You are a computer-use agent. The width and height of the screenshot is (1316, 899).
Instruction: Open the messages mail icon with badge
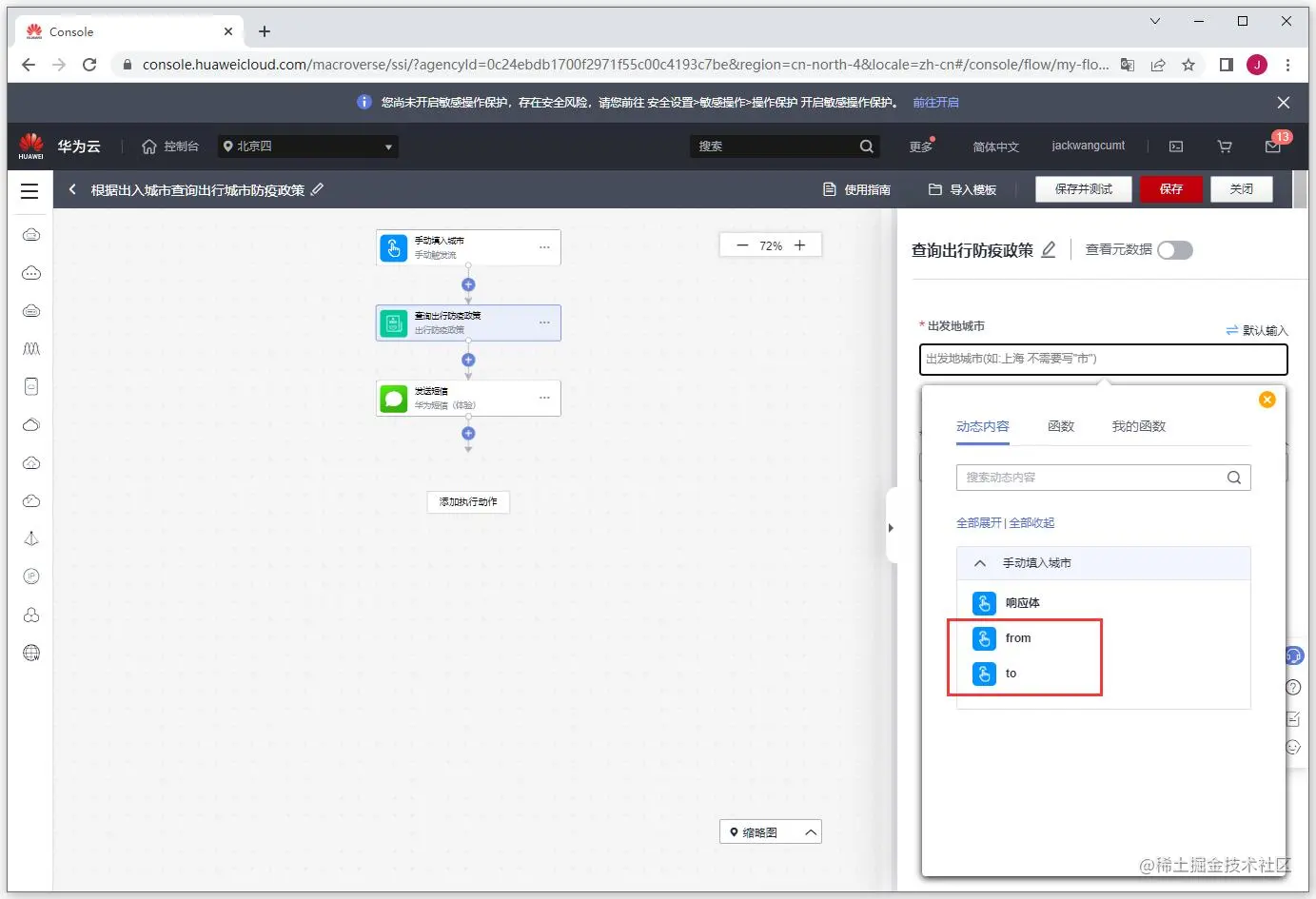tap(1273, 147)
